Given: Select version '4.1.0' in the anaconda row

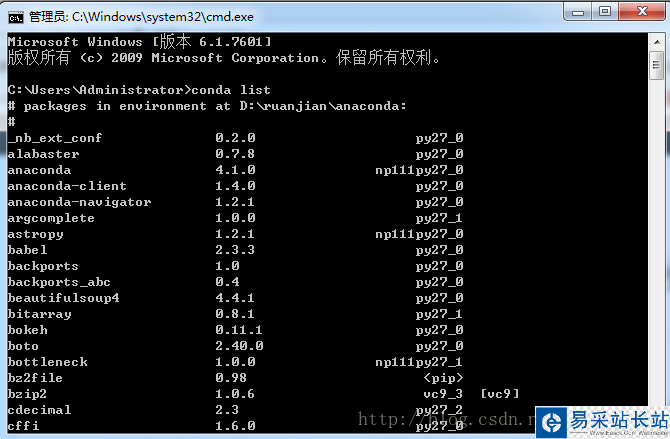Looking at the screenshot, I should tap(235, 170).
